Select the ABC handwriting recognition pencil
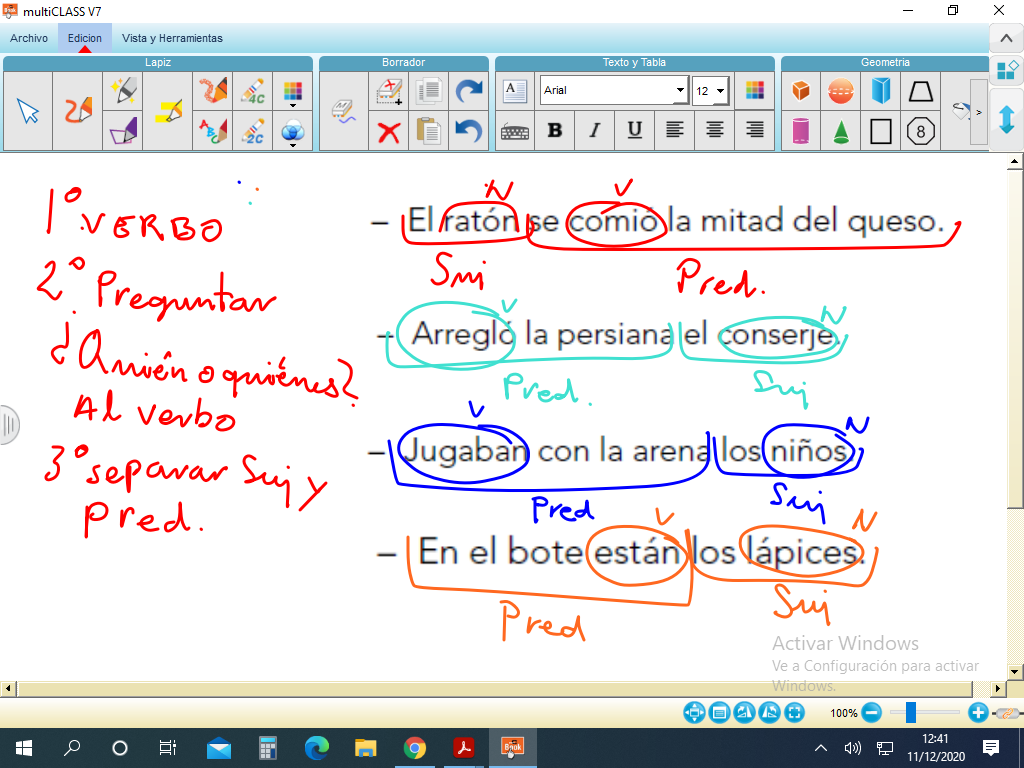The image size is (1024, 768). (x=213, y=131)
